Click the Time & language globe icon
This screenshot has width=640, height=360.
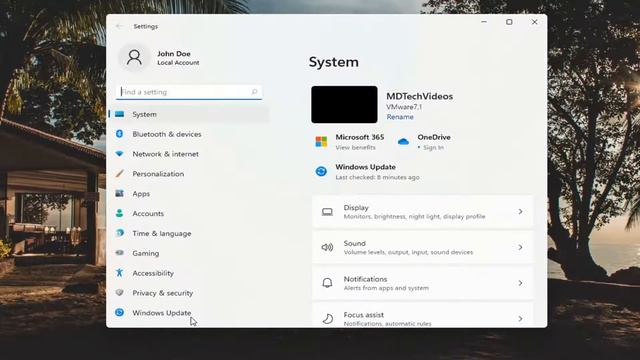point(120,233)
